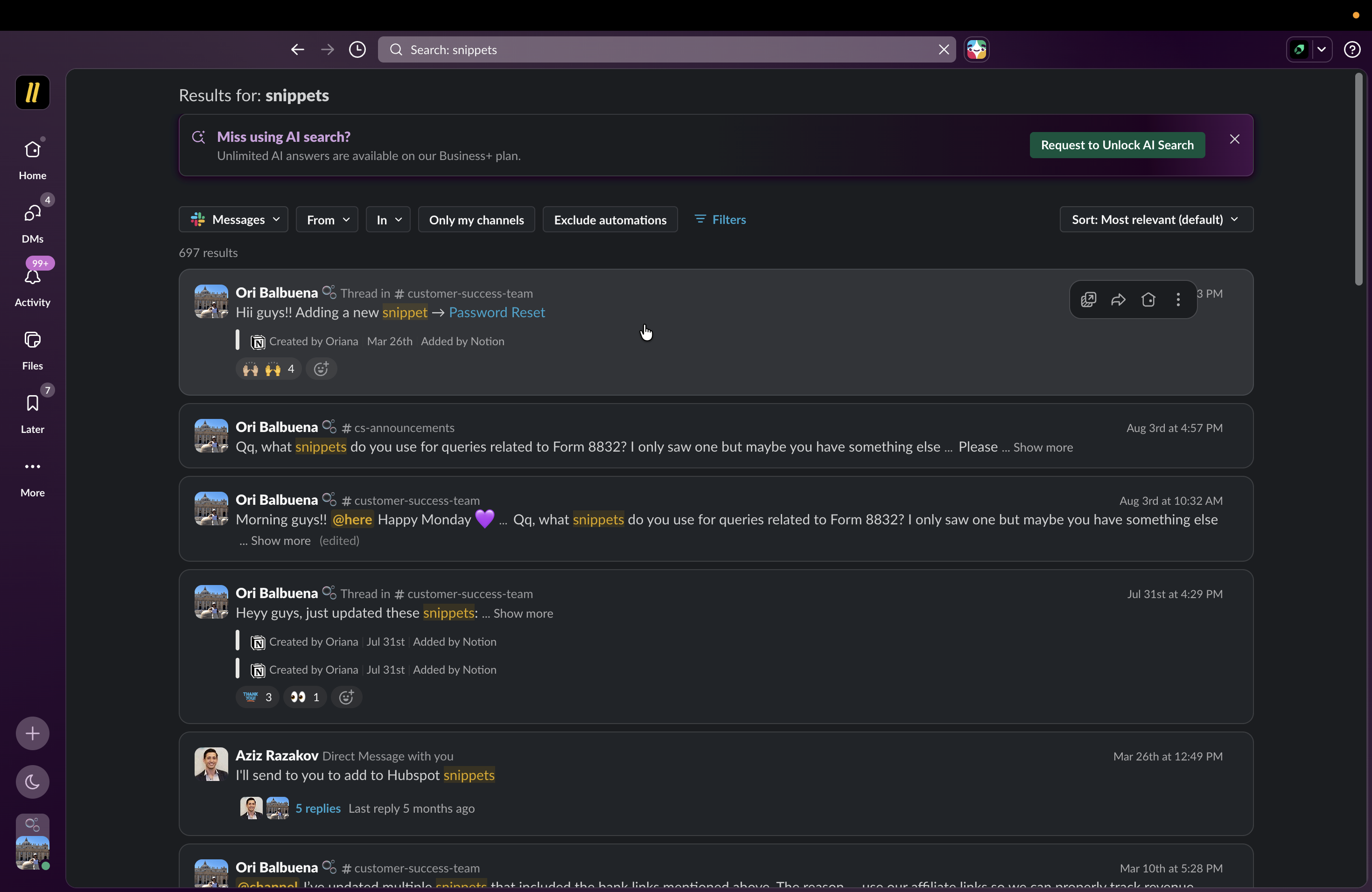Open the Filters panel label
This screenshot has width=1372, height=892.
tap(728, 220)
